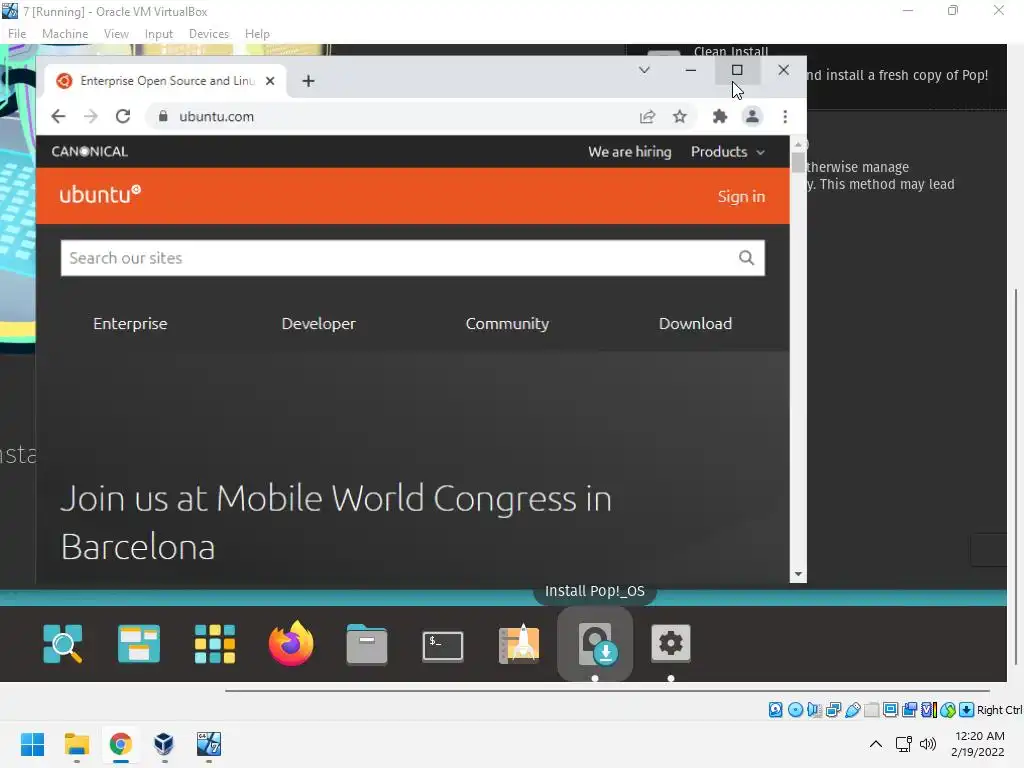Click the VirtualBox keyboard capture arrow icon
Image resolution: width=1024 pixels, height=768 pixels.
click(x=967, y=710)
